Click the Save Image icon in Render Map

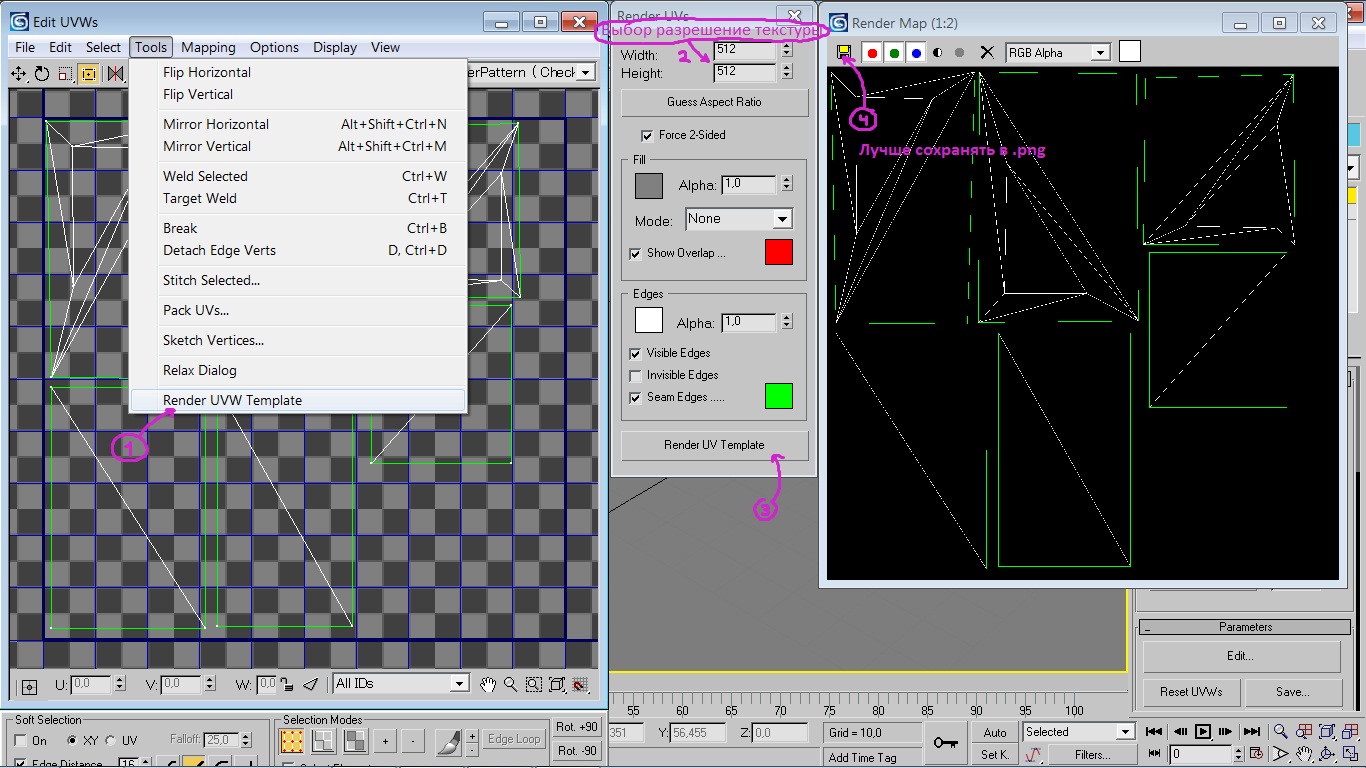pyautogui.click(x=844, y=52)
